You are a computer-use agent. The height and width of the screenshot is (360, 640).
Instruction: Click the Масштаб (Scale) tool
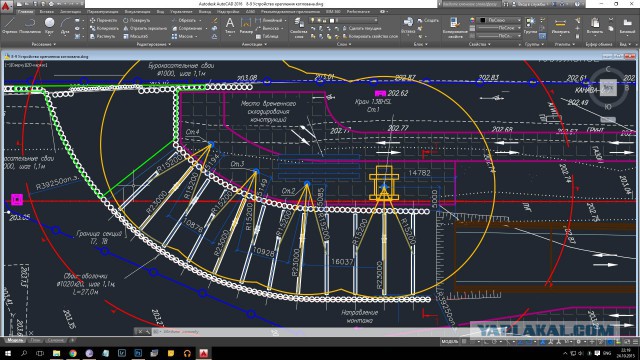click(136, 36)
